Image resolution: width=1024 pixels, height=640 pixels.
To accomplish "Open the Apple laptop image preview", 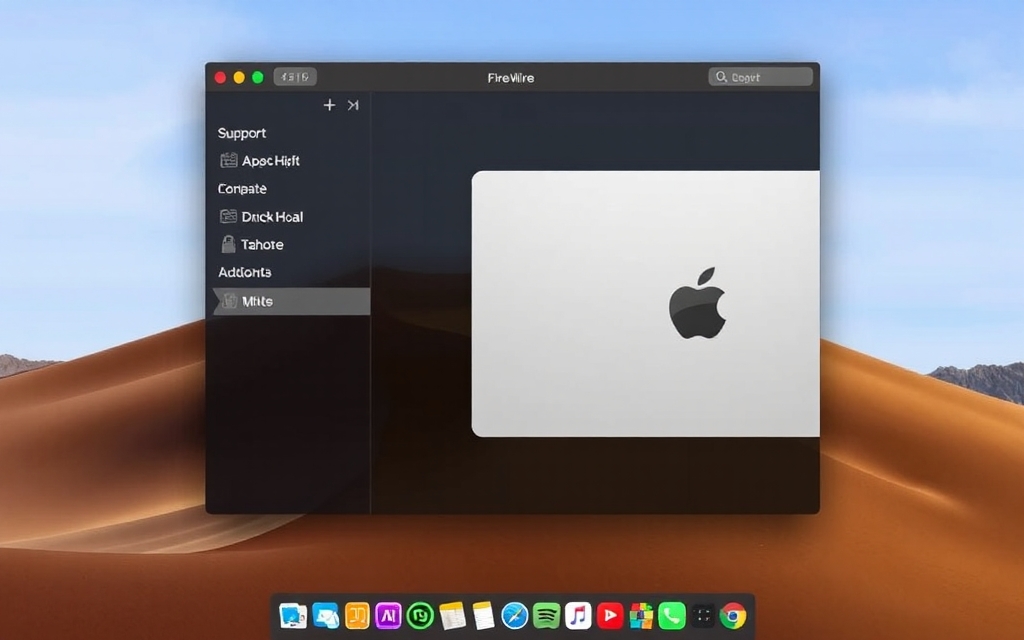I will point(645,304).
